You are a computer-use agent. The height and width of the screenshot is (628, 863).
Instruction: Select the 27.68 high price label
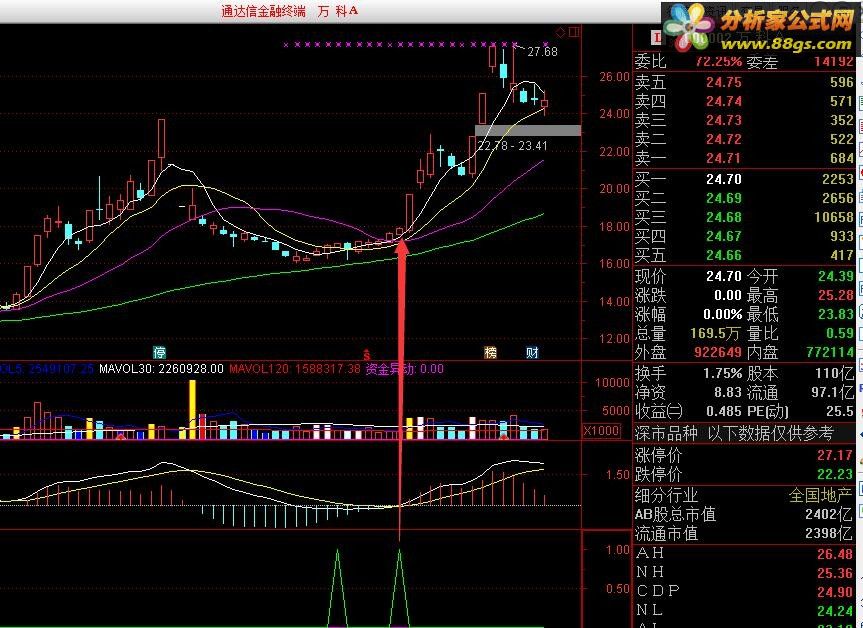[542, 52]
